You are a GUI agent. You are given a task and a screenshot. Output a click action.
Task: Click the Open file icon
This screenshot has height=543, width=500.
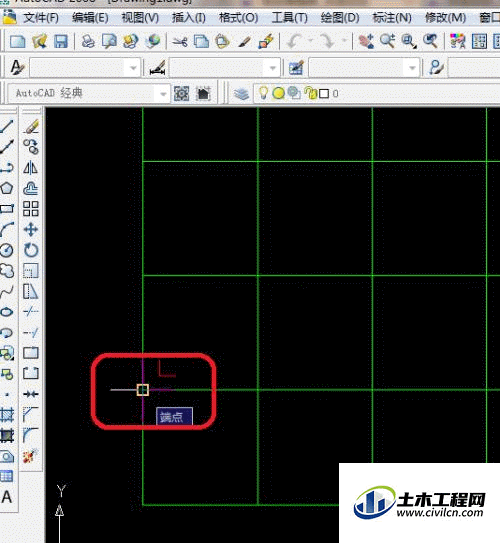point(39,42)
